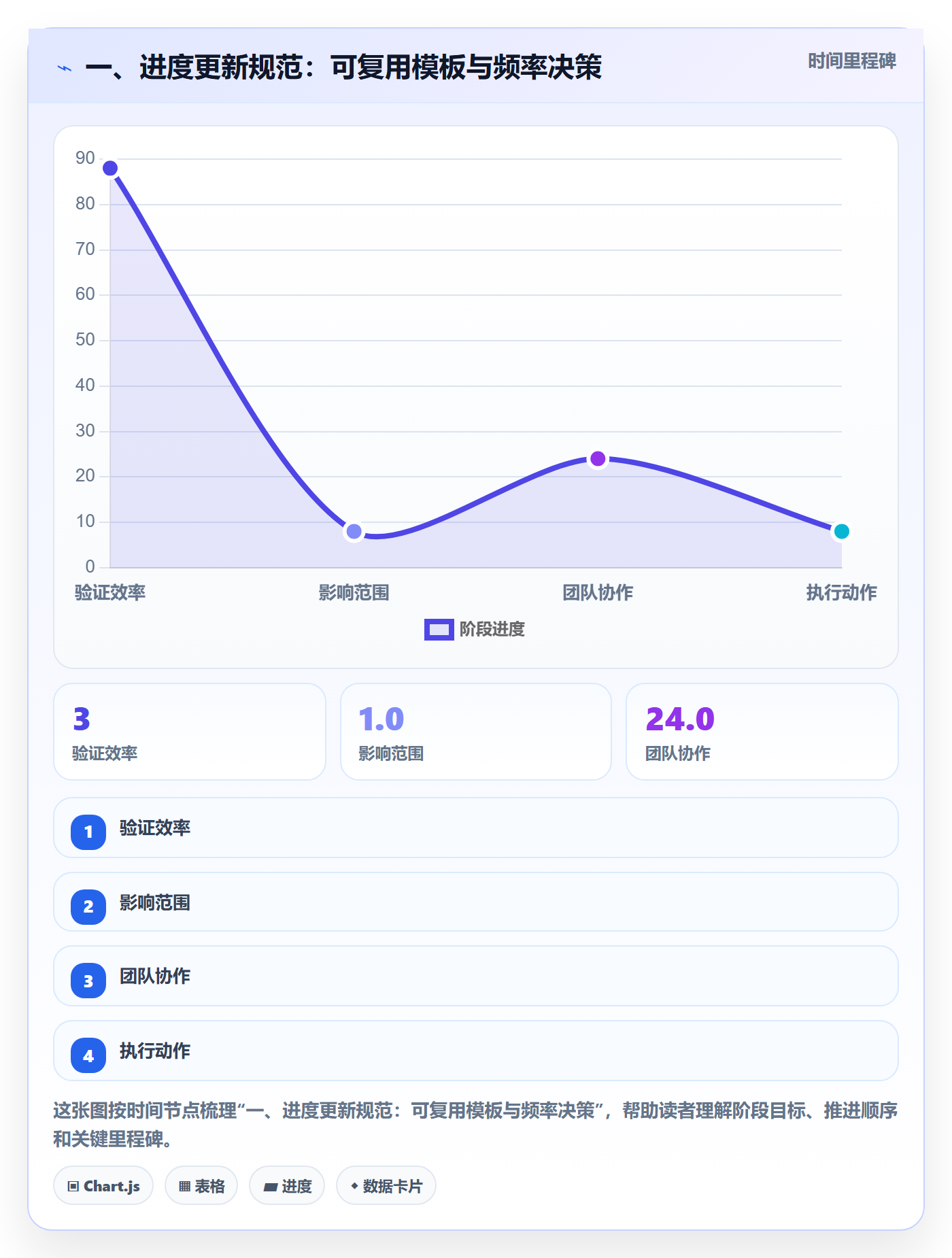Click the 验证效率 text in list row 1
The image size is (952, 1258).
(155, 828)
